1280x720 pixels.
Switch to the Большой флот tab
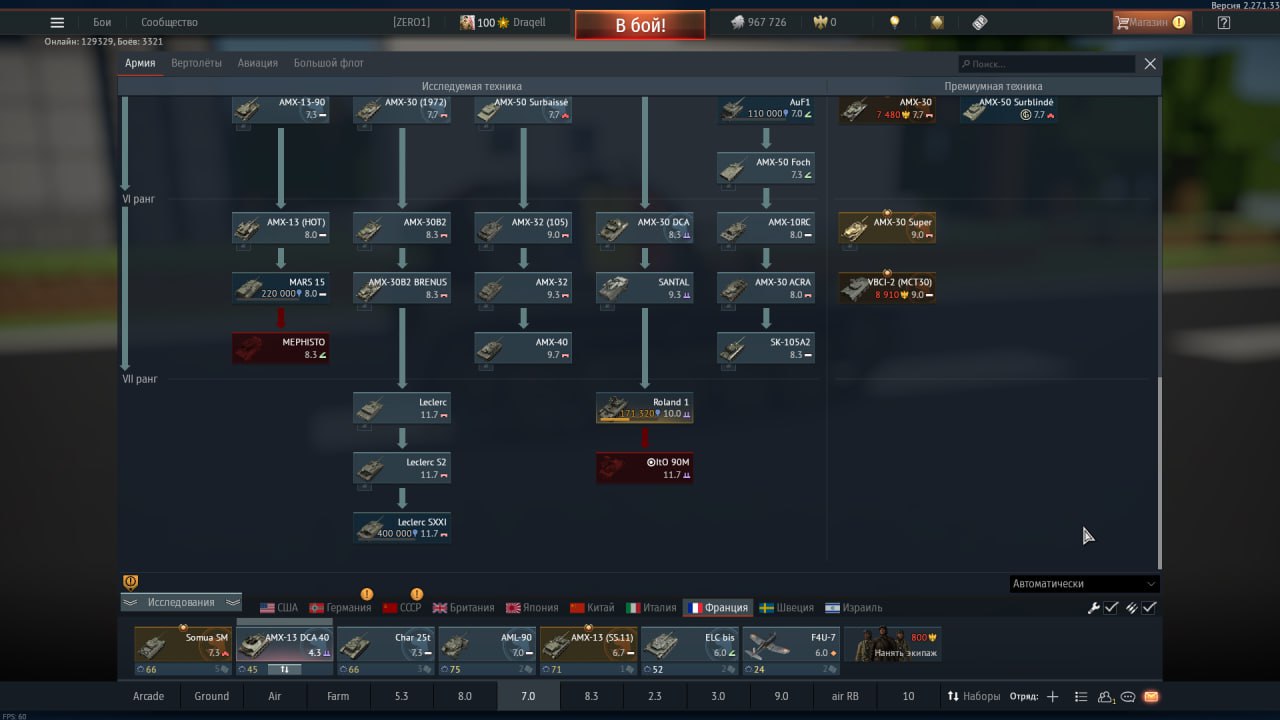[x=329, y=63]
